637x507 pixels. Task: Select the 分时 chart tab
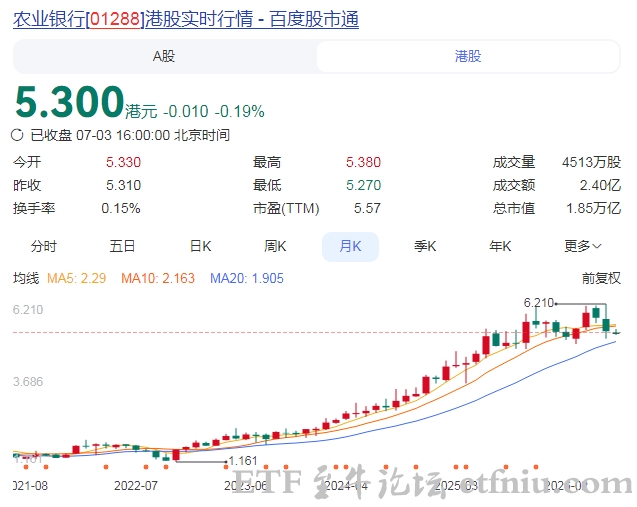[x=44, y=246]
